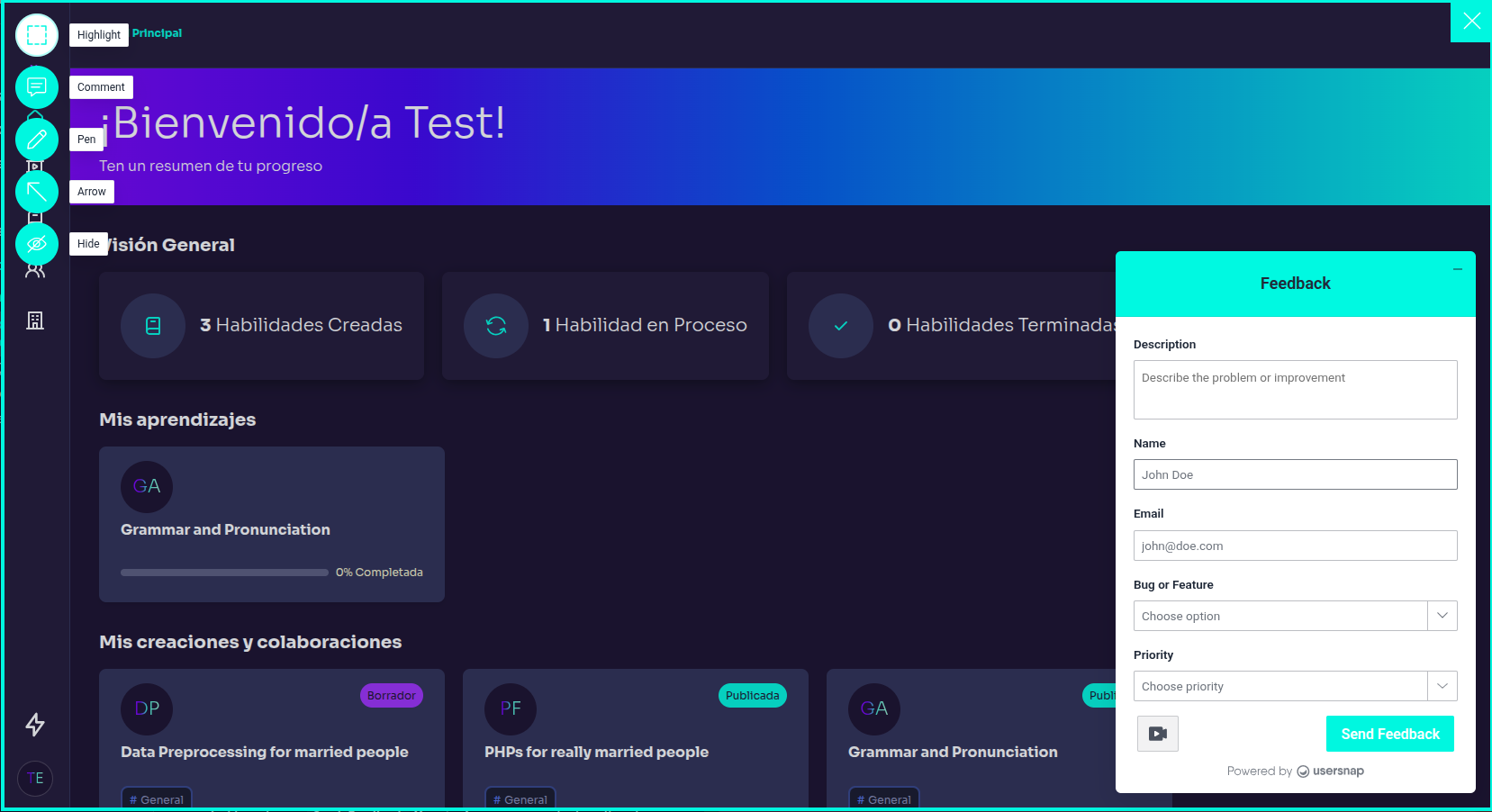Open the Choose priority dropdown
The width and height of the screenshot is (1492, 812).
[x=1295, y=686]
